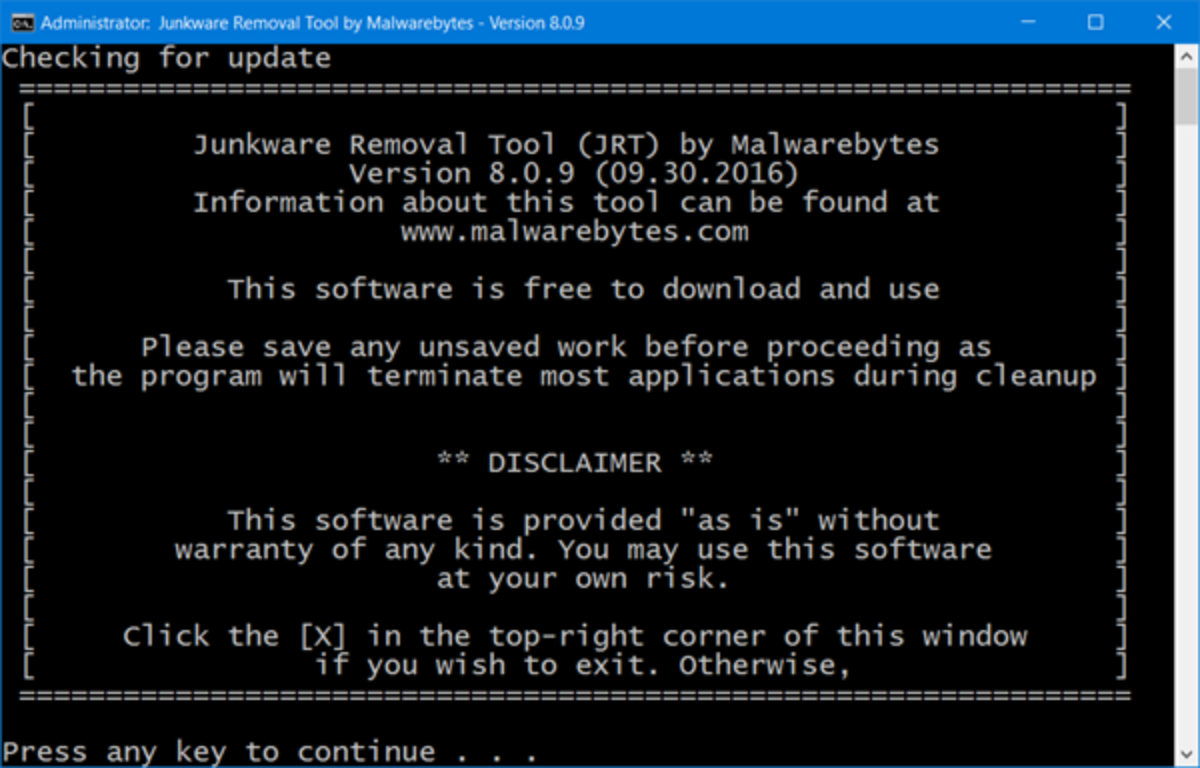Click the 'Press any key to continue' prompt
Viewport: 1200px width, 768px height.
[x=270, y=752]
